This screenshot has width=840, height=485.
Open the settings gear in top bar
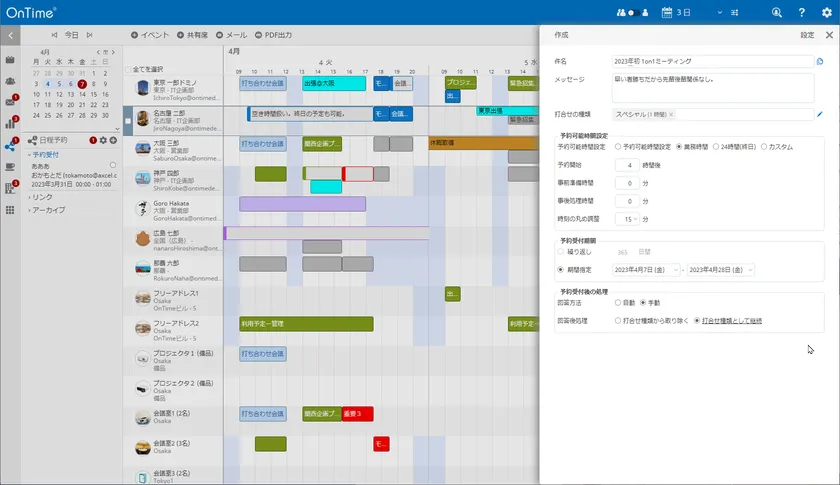[826, 12]
